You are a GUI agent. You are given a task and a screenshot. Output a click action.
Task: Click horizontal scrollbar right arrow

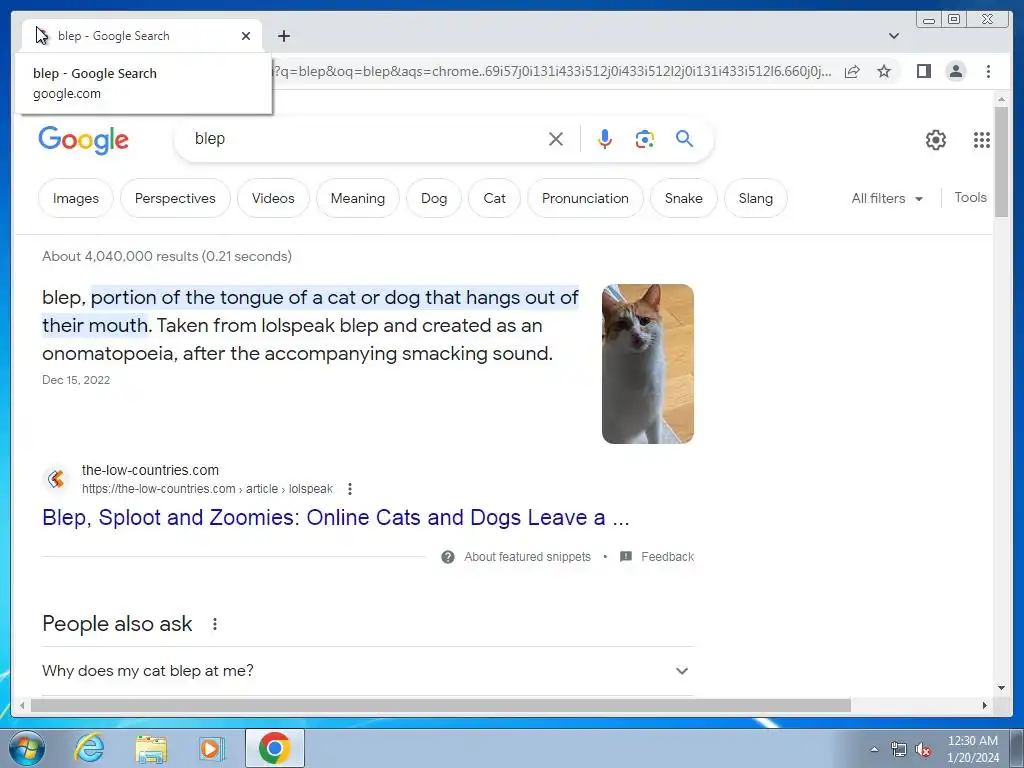[x=985, y=705]
